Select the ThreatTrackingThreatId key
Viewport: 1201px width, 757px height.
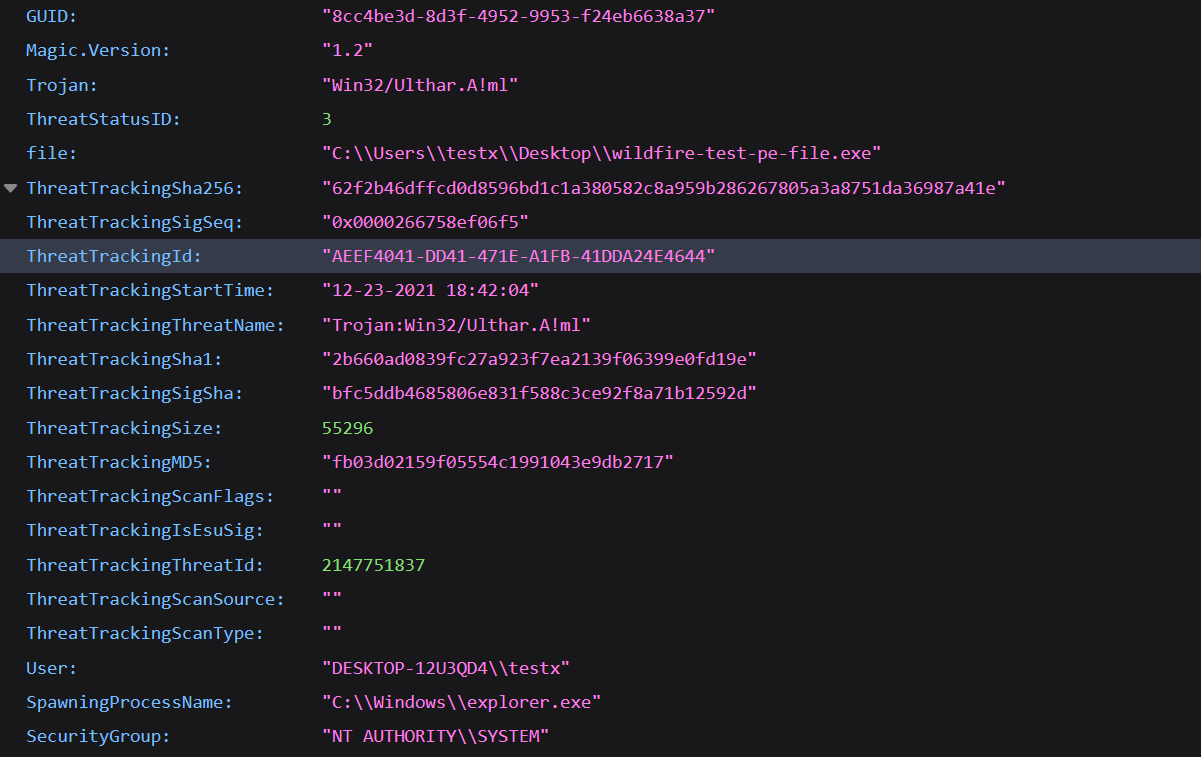pos(145,565)
